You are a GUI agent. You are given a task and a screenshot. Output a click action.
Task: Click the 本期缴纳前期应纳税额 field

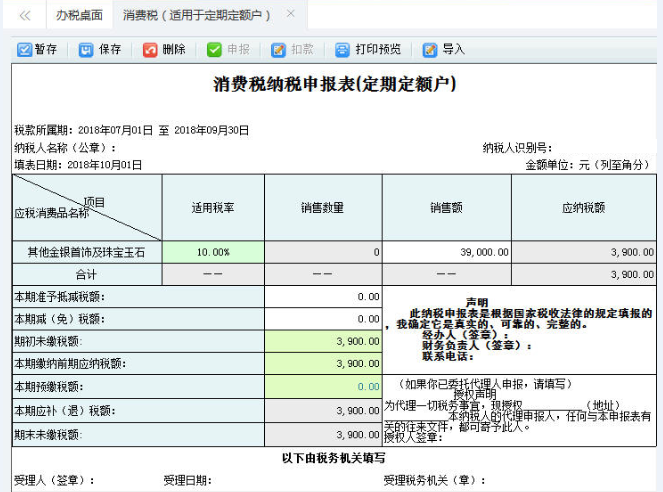point(322,364)
